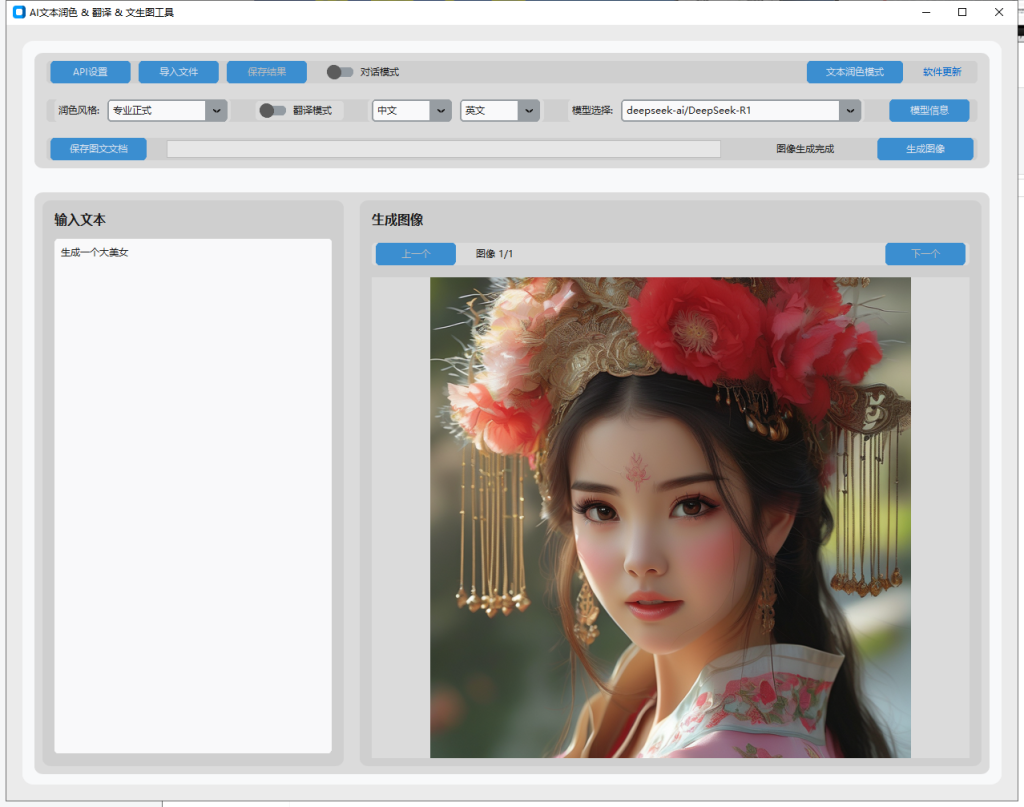Select the generated portrait image

click(670, 517)
